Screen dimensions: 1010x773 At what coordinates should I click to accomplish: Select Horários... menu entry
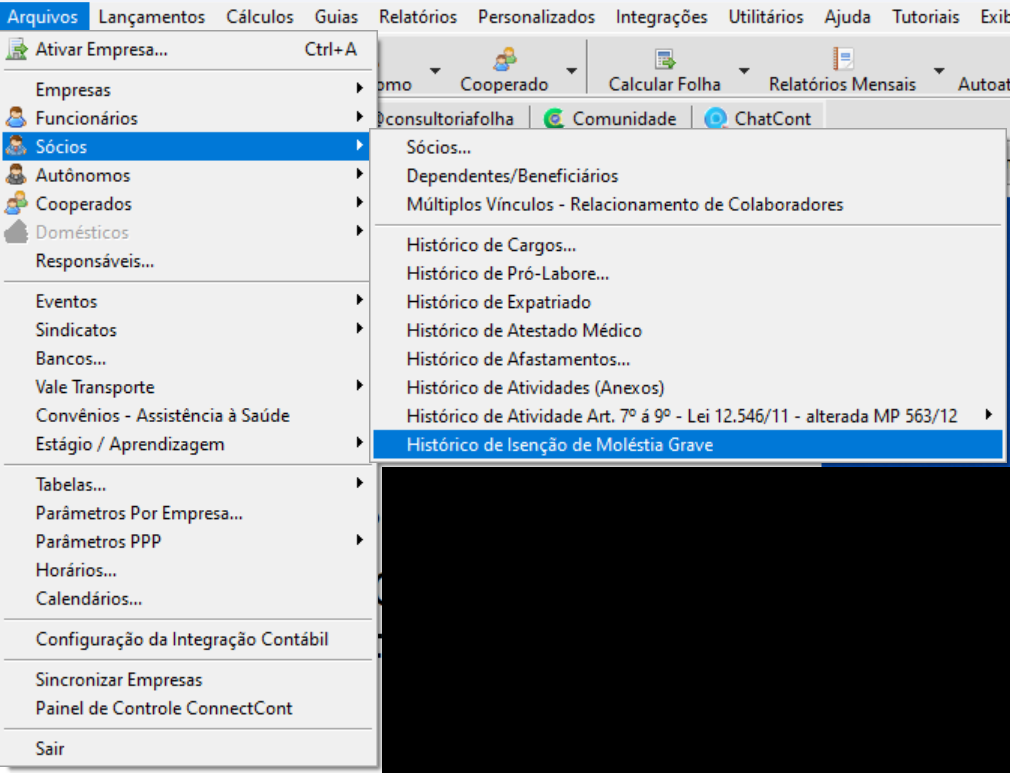187,570
